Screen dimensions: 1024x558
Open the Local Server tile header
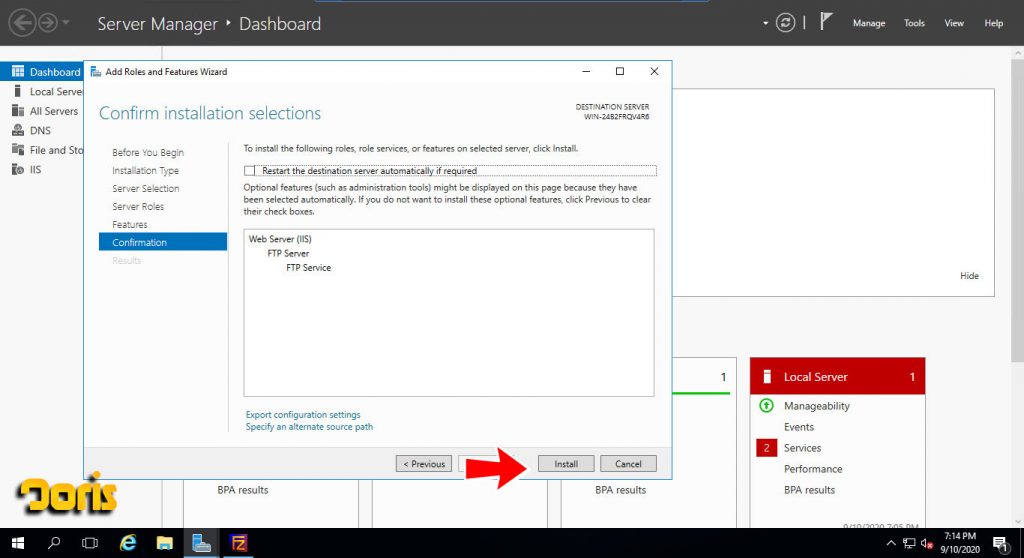coord(837,376)
